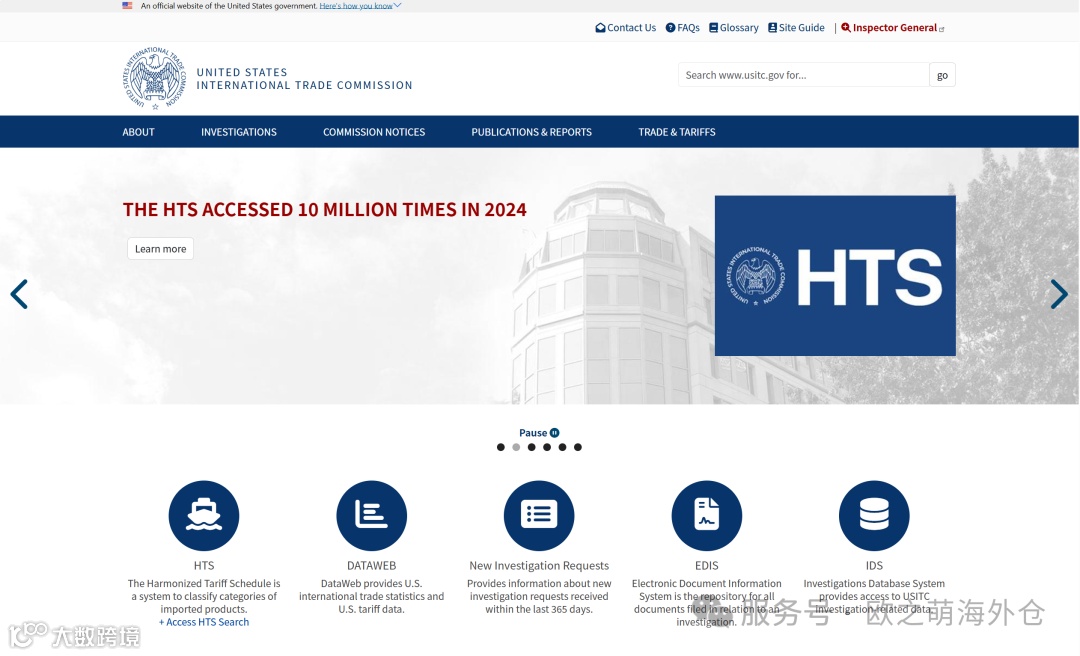Open the DATAWEB chart circle icon

coord(371,515)
